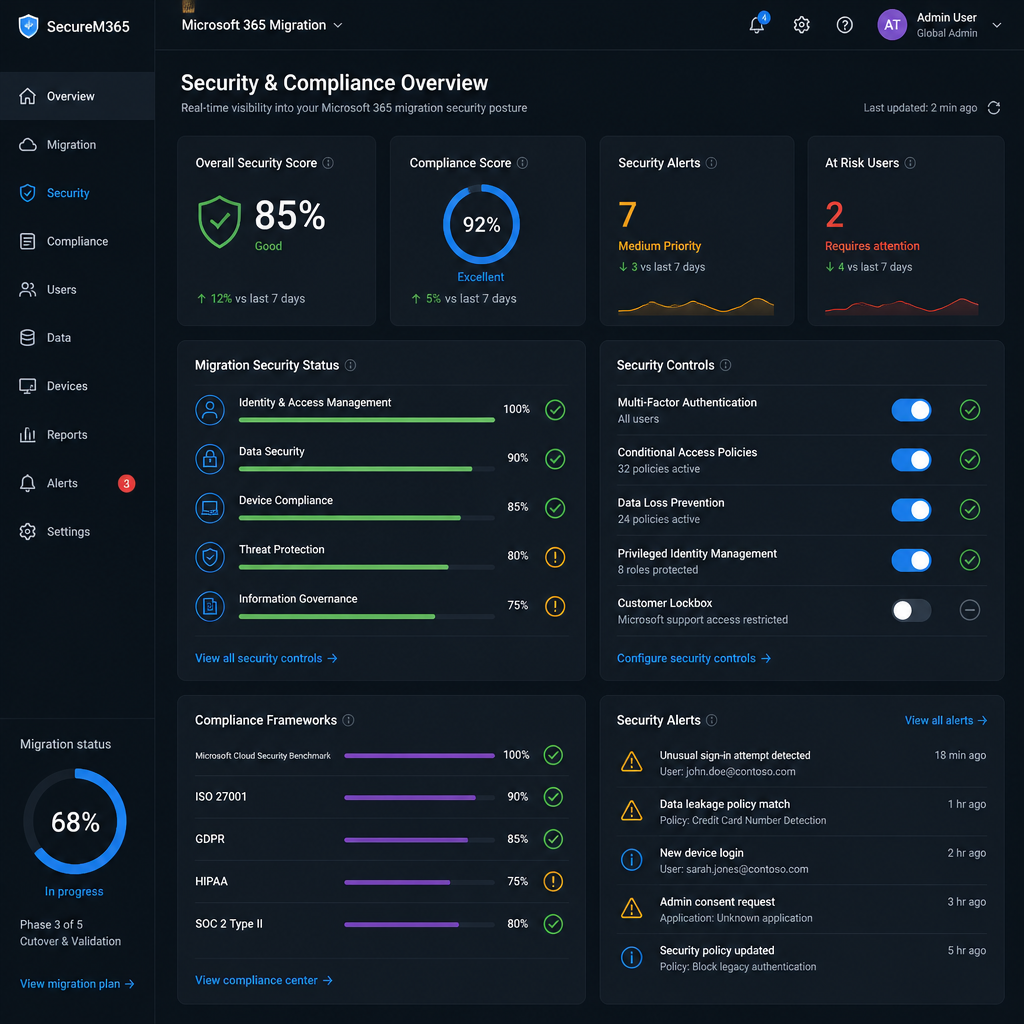The height and width of the screenshot is (1024, 1024).
Task: Toggle Conditional Access Policies switch
Action: click(x=911, y=460)
